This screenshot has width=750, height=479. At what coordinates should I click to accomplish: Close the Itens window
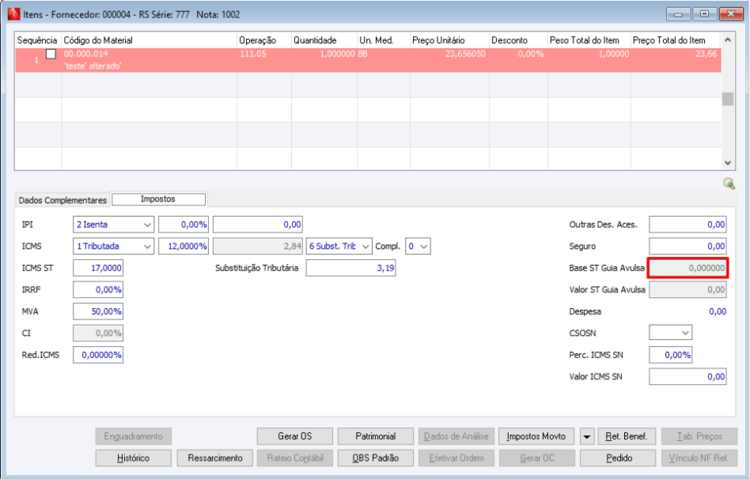[x=731, y=14]
